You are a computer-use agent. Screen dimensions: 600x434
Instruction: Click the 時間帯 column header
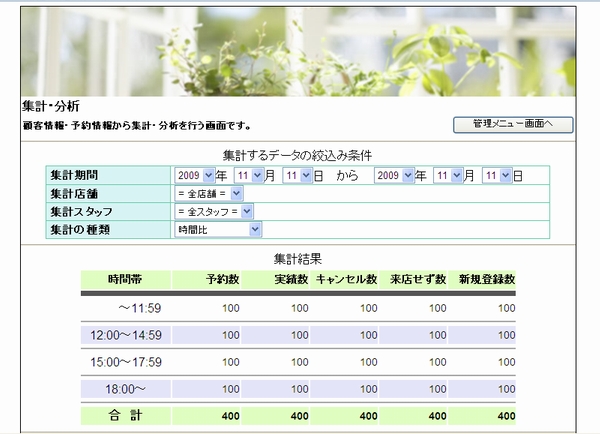click(126, 279)
